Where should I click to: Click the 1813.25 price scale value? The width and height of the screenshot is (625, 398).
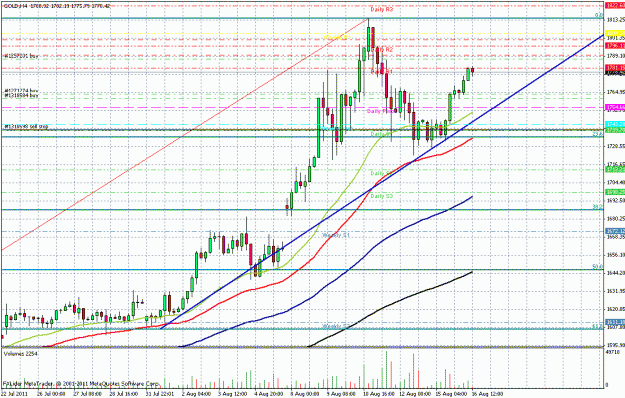(x=615, y=20)
